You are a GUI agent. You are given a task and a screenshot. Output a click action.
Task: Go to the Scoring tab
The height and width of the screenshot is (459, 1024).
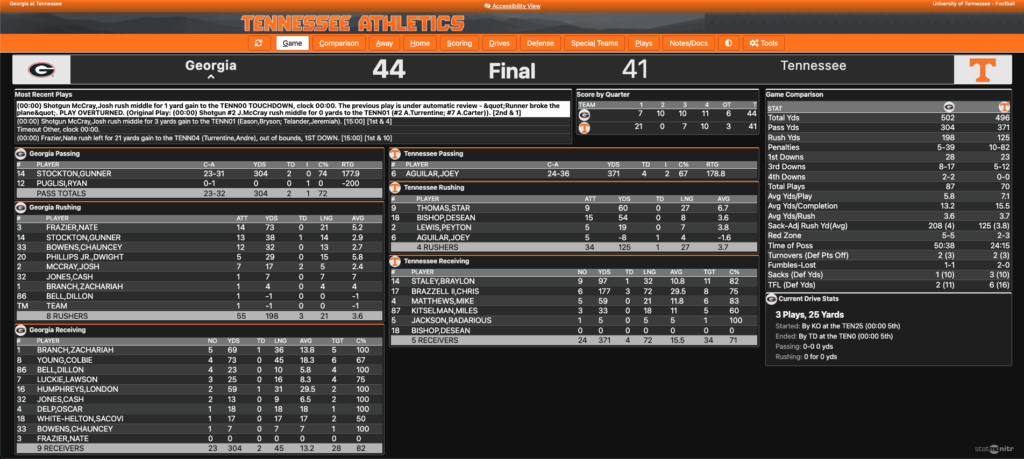tap(459, 43)
